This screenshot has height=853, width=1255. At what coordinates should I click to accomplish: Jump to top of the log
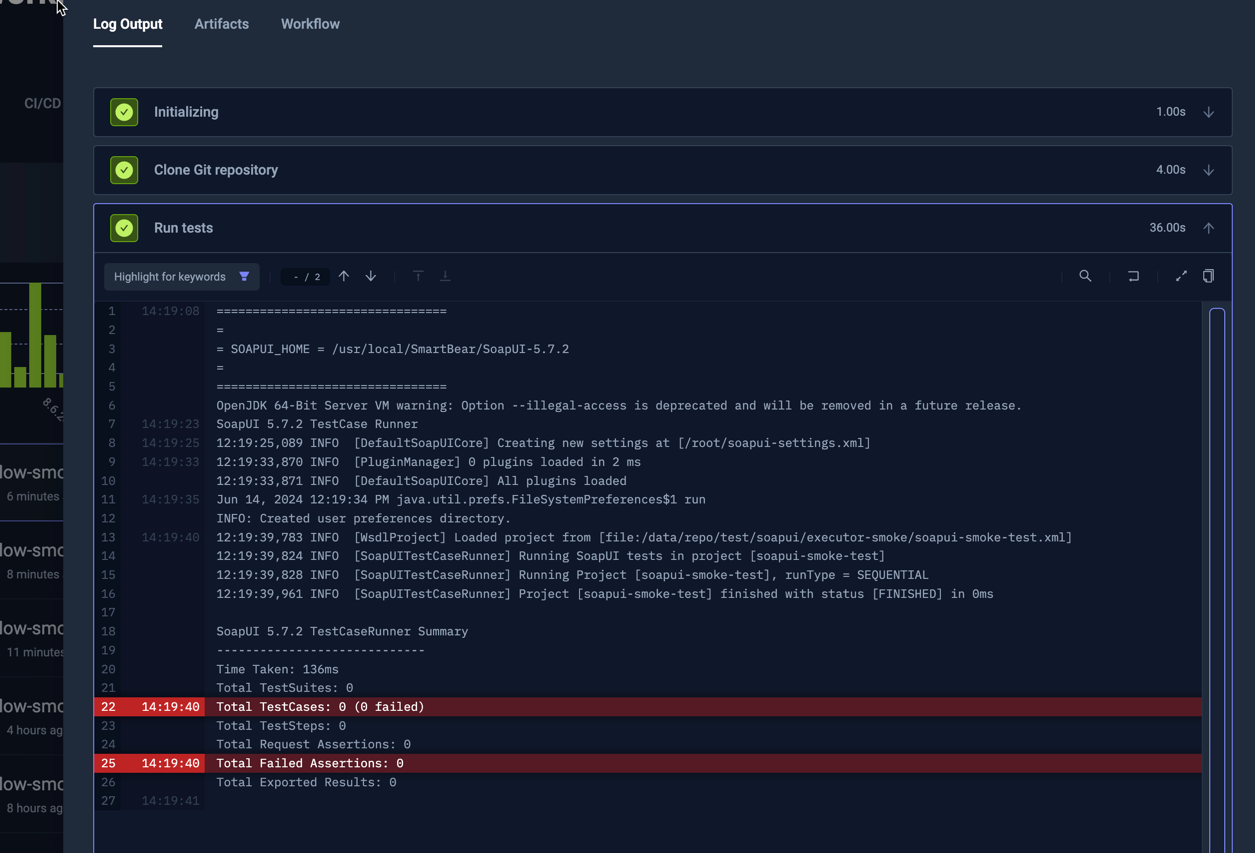point(418,276)
